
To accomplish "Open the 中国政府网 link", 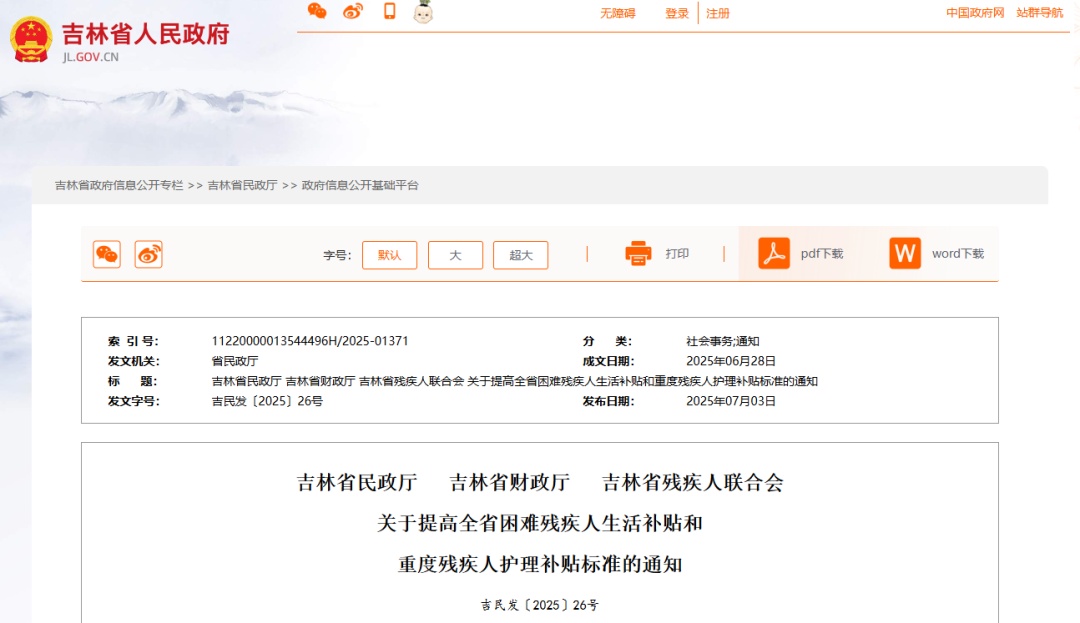I will (974, 13).
